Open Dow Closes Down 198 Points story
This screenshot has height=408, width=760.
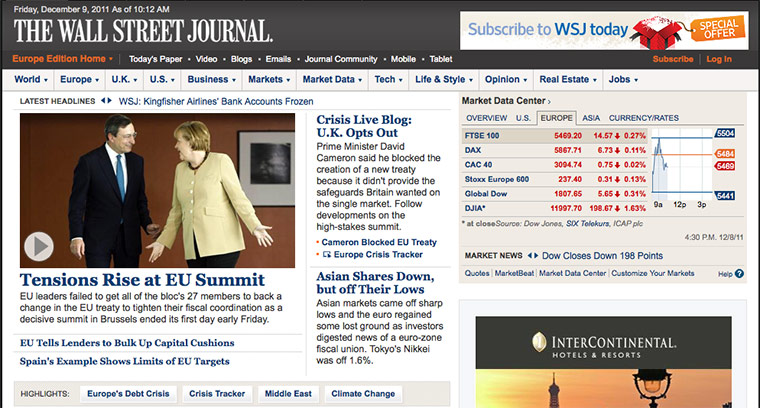[602, 256]
